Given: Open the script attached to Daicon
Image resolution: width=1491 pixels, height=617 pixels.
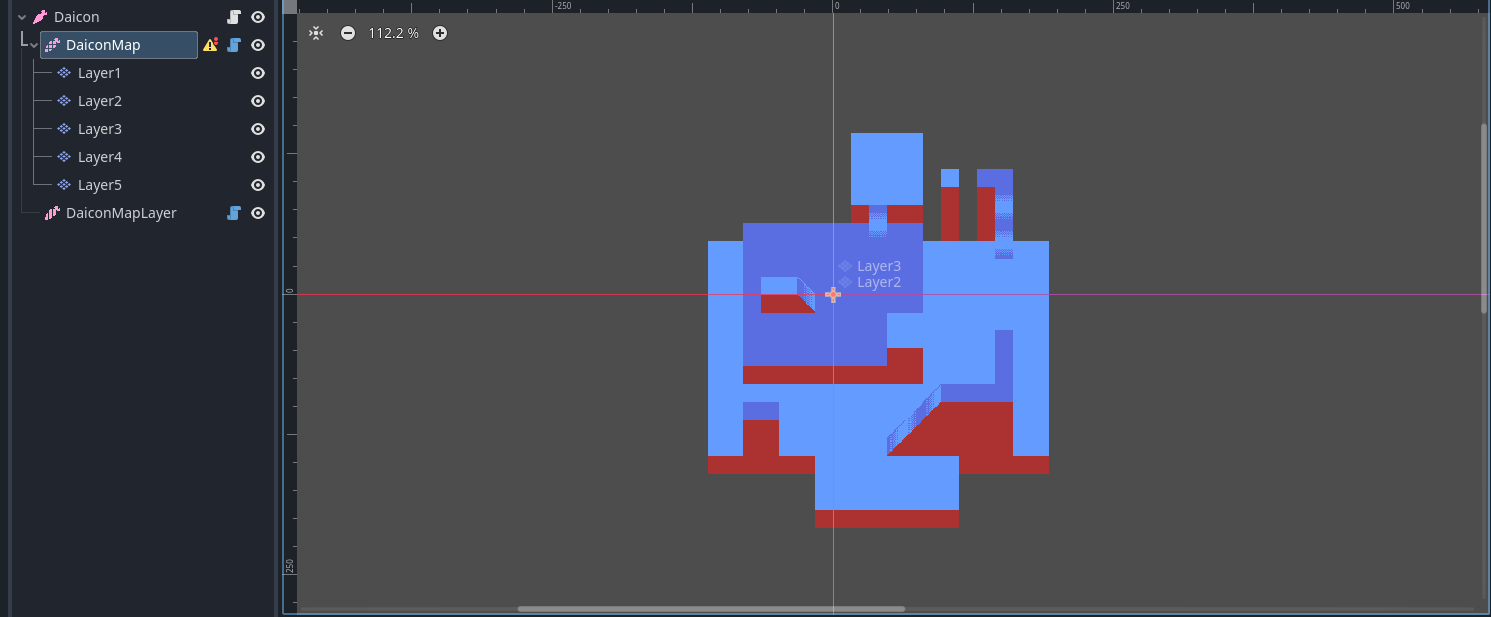Looking at the screenshot, I should [234, 17].
